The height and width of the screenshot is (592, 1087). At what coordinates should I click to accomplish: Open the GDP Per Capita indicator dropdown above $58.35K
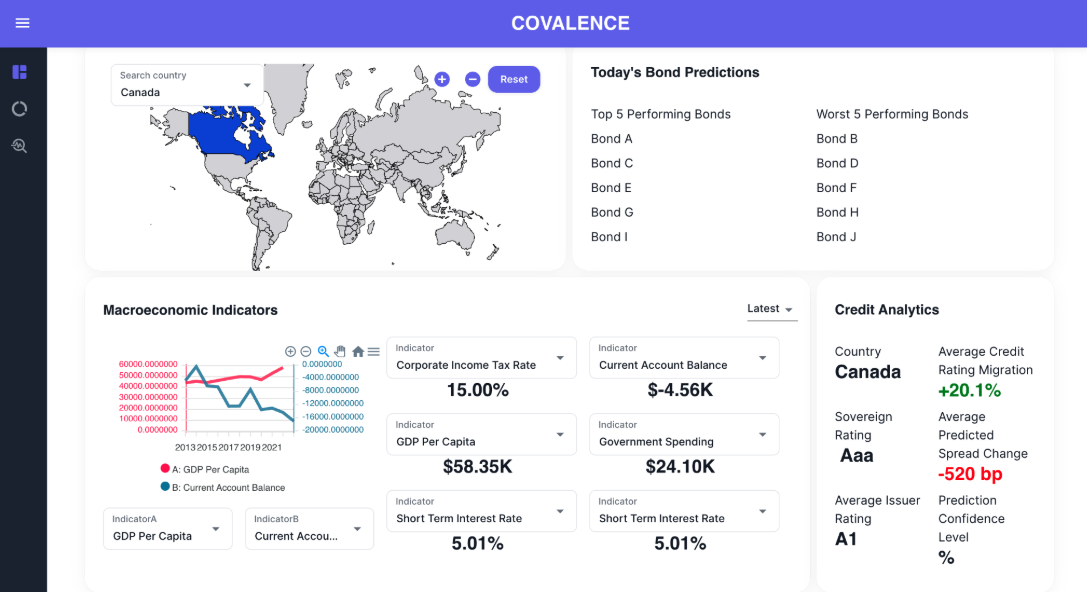coord(481,435)
